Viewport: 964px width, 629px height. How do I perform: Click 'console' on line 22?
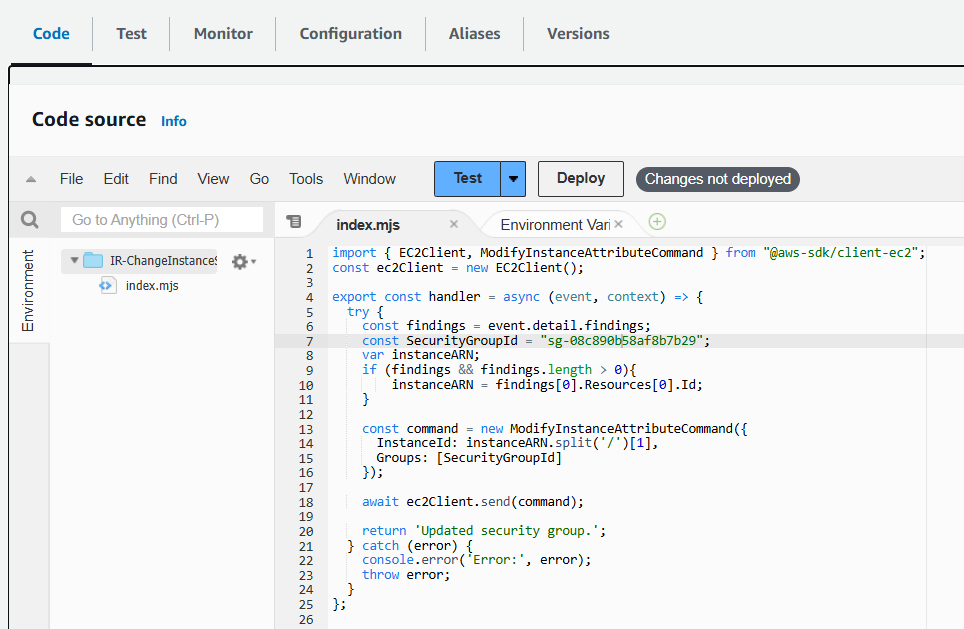point(388,560)
